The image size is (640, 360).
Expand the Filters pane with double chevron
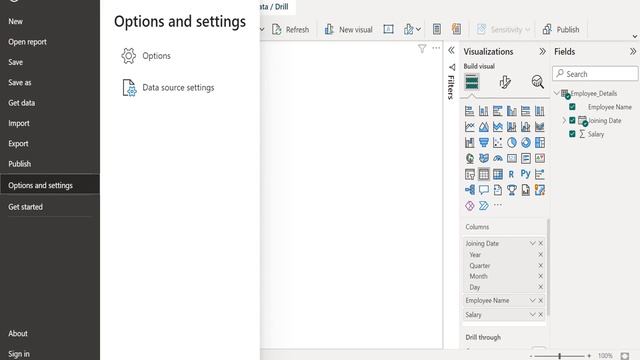(451, 51)
